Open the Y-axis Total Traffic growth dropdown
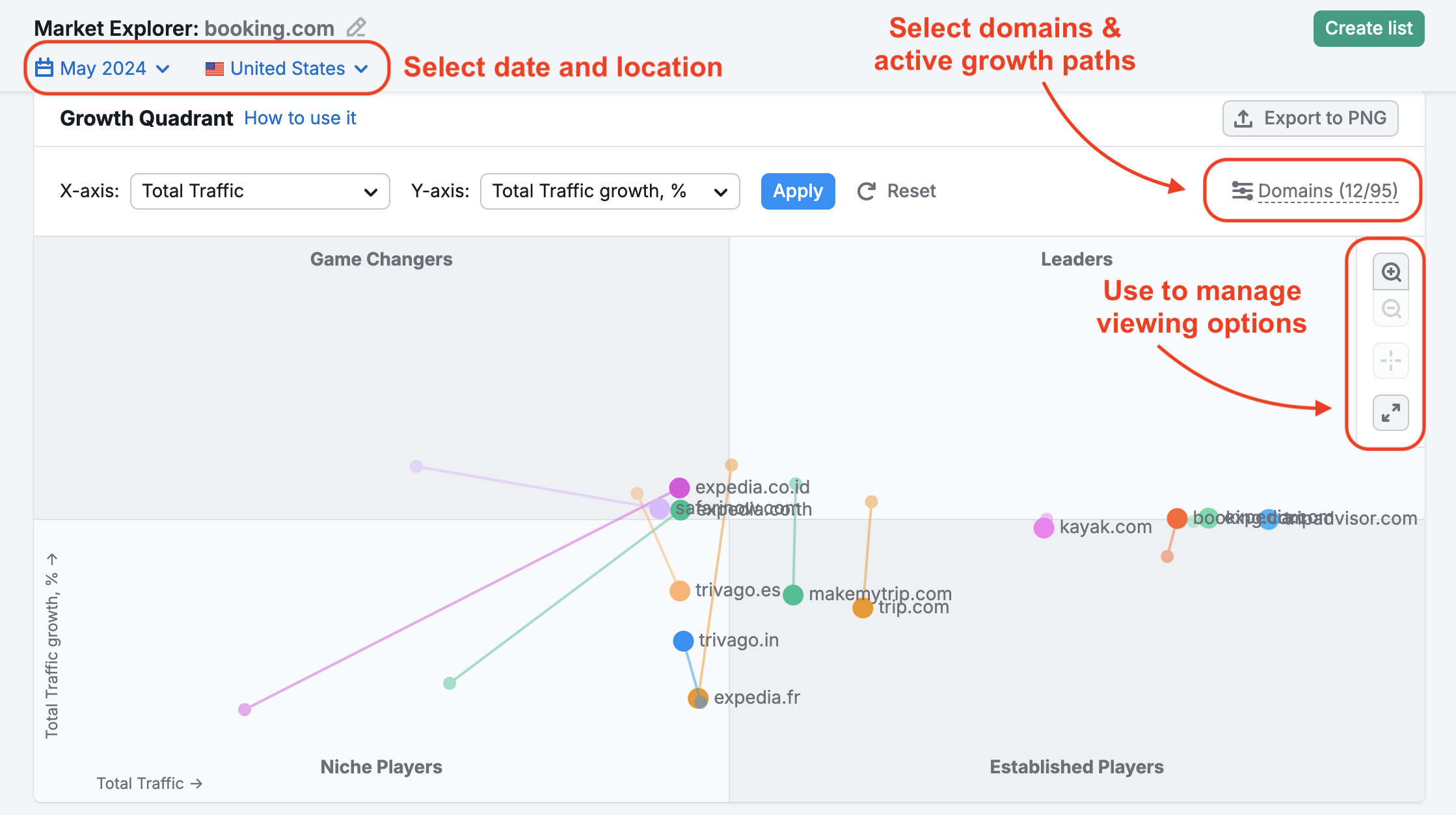Image resolution: width=1456 pixels, height=815 pixels. coord(610,191)
